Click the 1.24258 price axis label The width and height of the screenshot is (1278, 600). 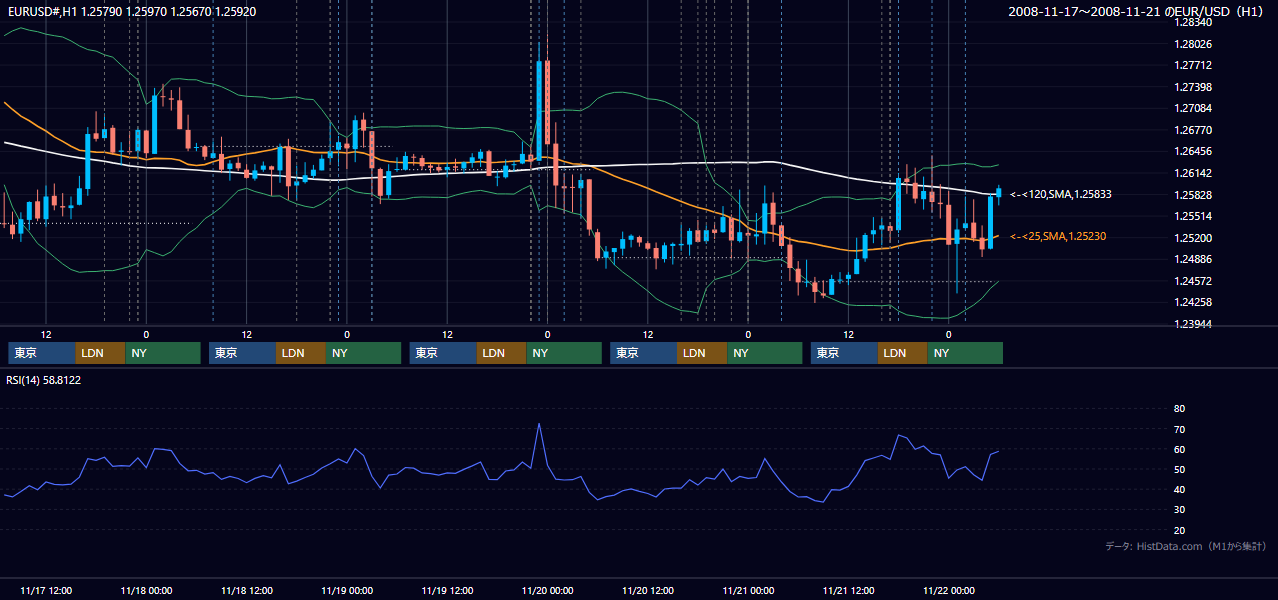(1194, 303)
